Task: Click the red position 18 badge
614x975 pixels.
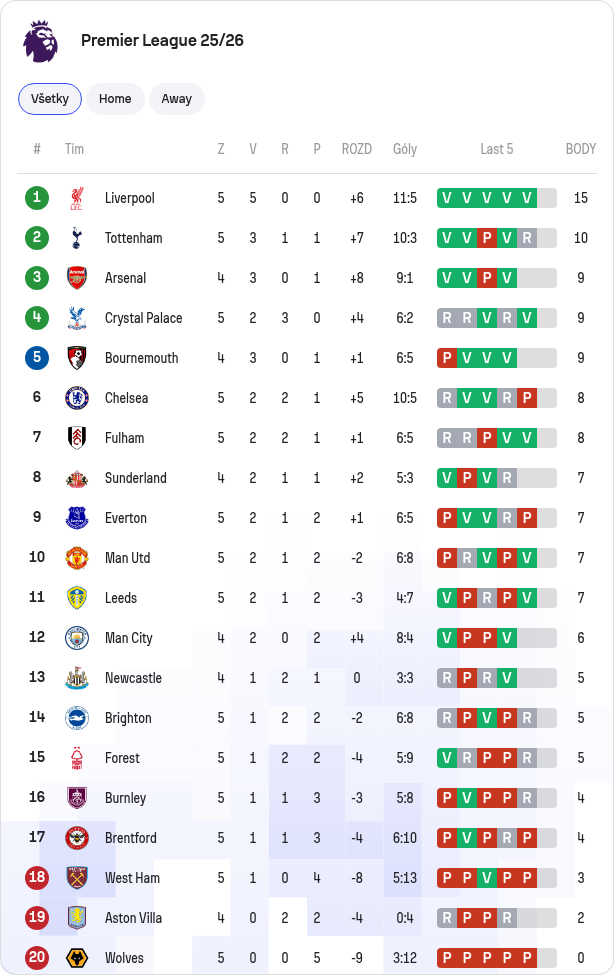Action: 37,878
